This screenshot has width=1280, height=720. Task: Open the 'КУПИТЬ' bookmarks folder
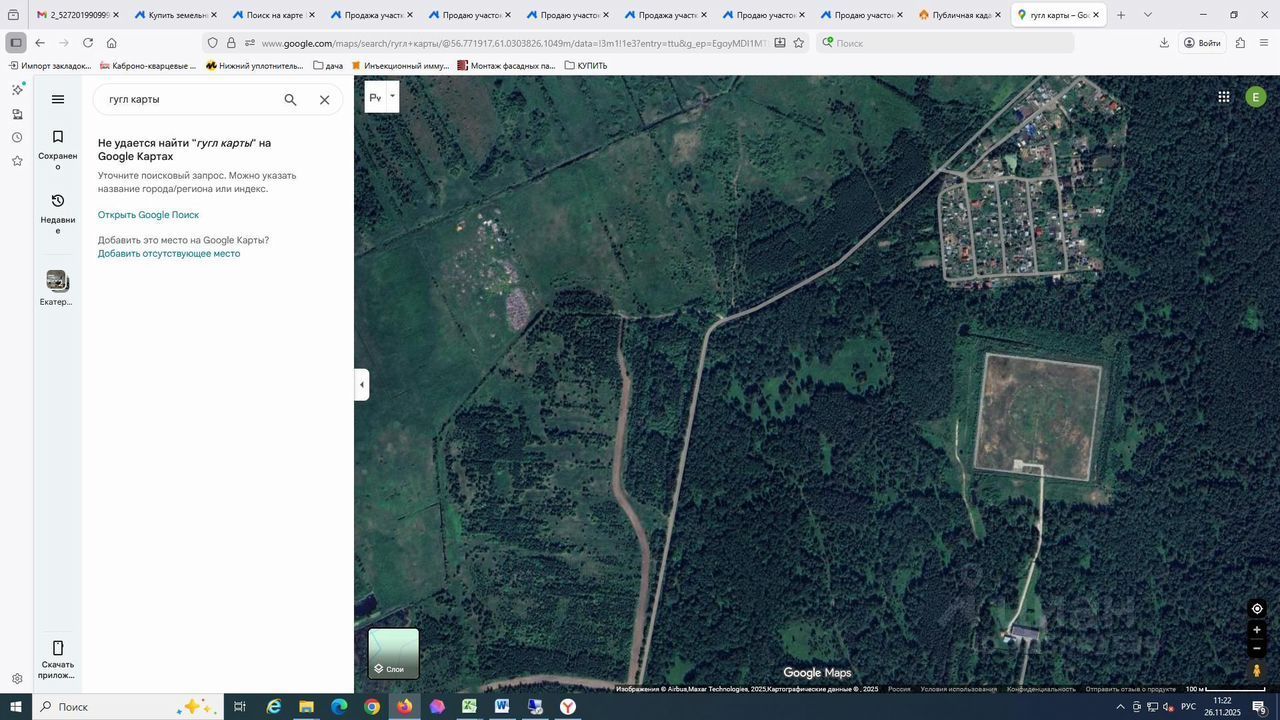586,66
